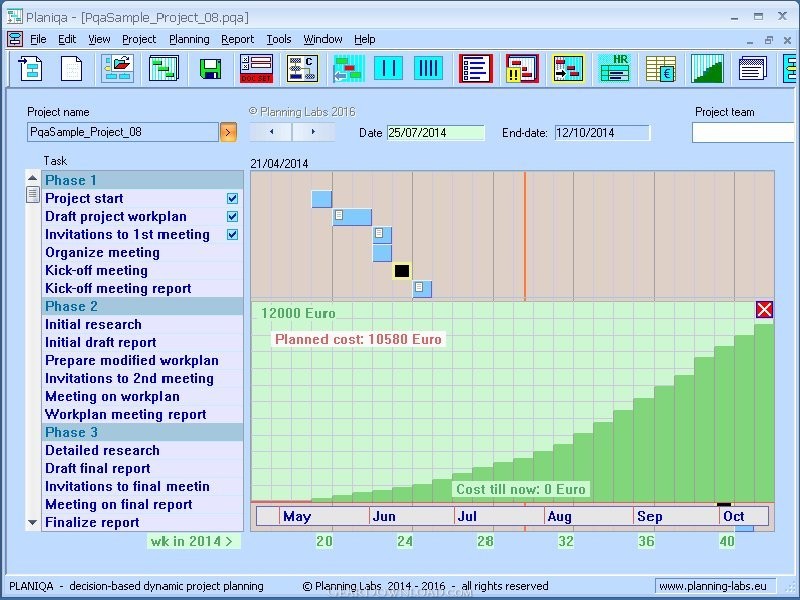Click the stacked windows toolbar icon
This screenshot has height=600, width=800.
tap(753, 68)
